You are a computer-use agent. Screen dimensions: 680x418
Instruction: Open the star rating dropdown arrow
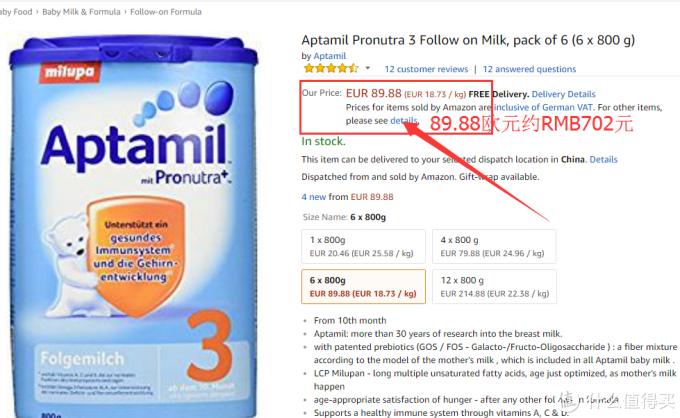(x=365, y=70)
